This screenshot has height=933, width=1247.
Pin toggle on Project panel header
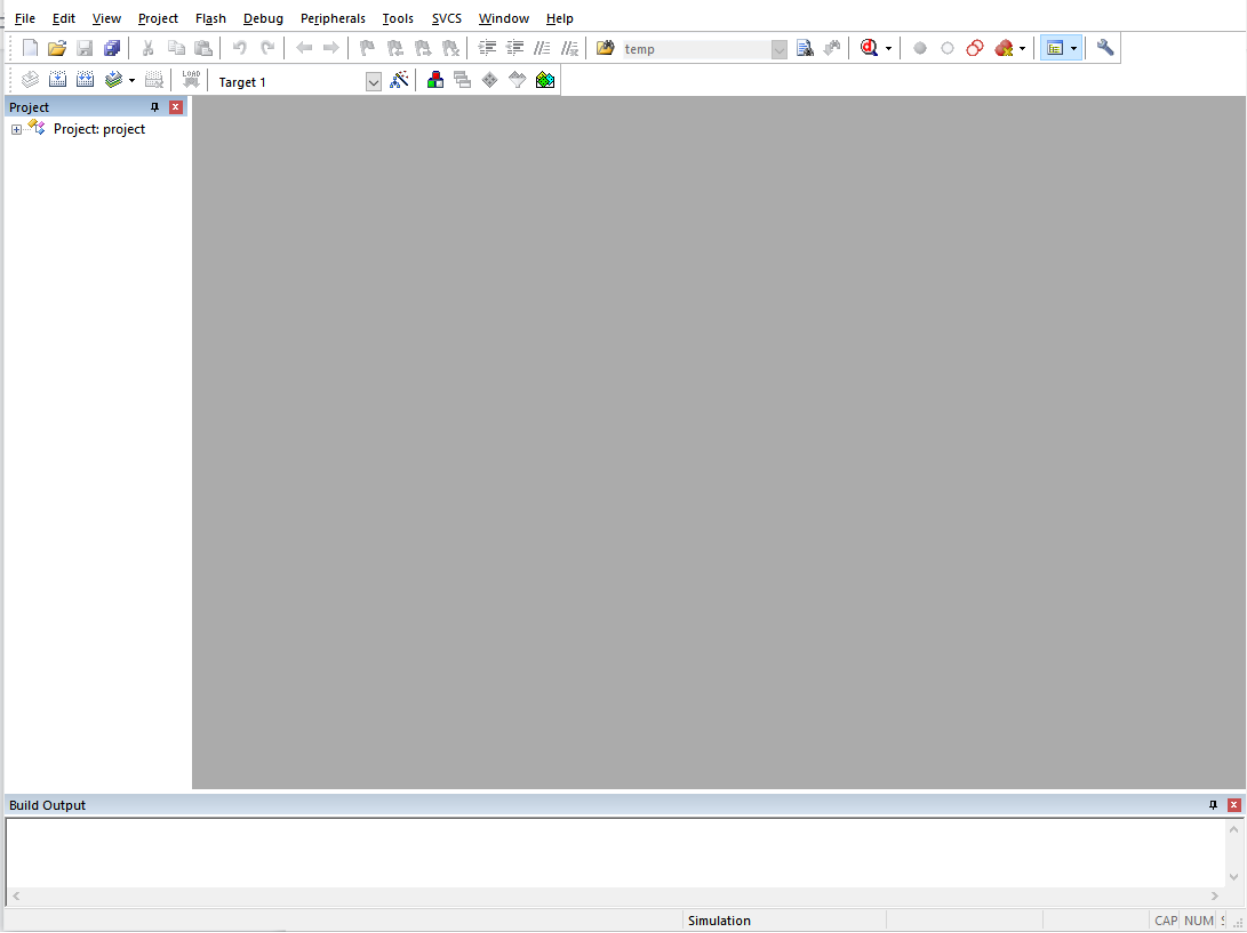(x=155, y=107)
